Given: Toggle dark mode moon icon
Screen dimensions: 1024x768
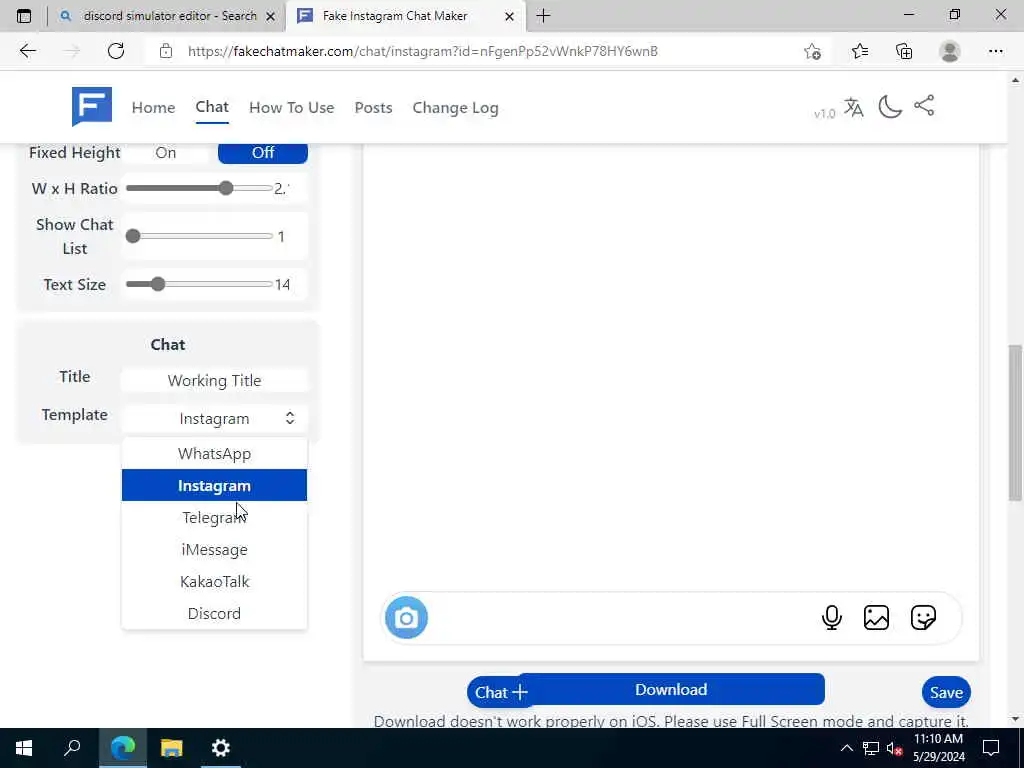Looking at the screenshot, I should coord(889,106).
